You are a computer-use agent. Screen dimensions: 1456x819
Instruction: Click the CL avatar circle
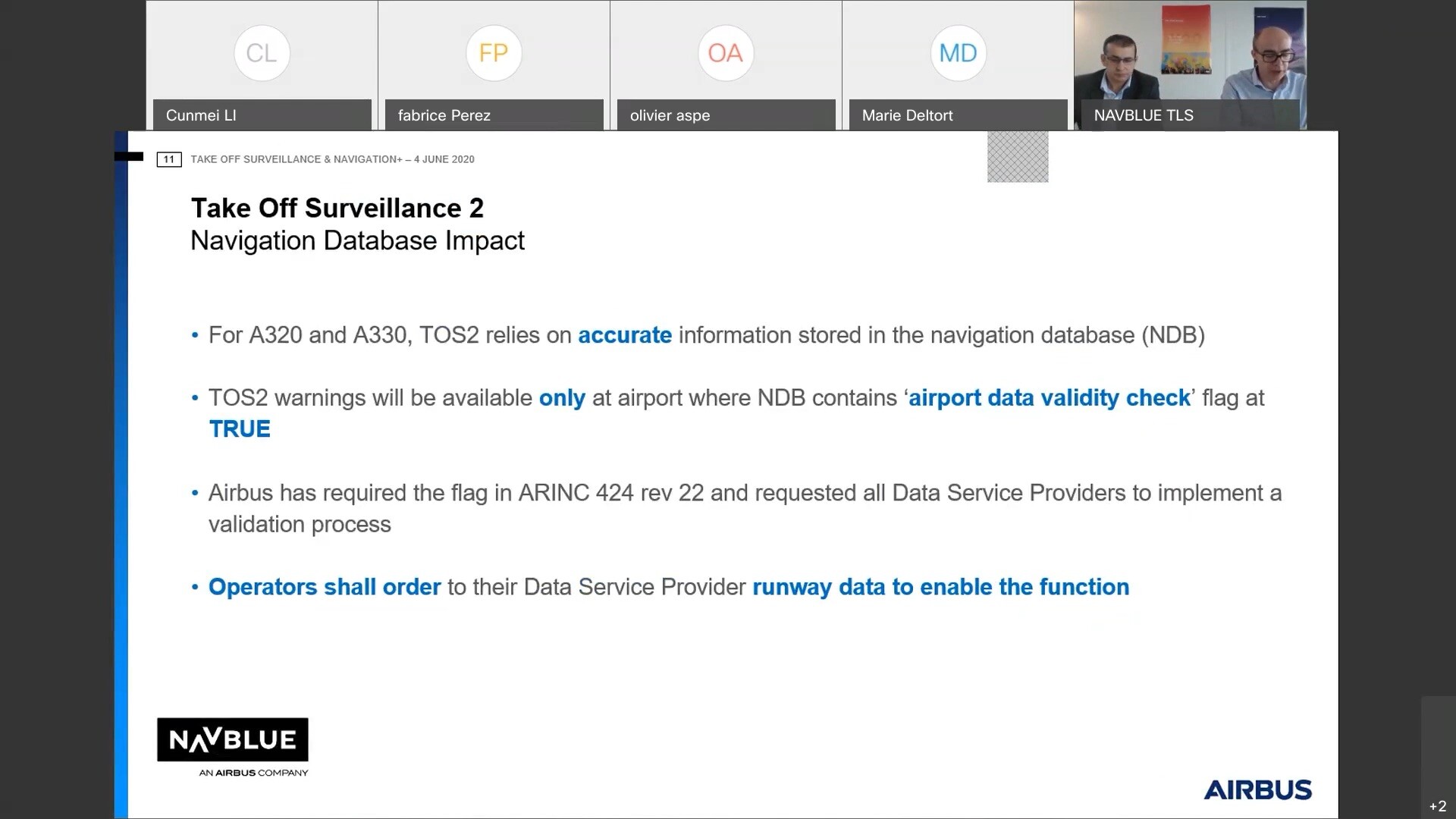tap(262, 53)
